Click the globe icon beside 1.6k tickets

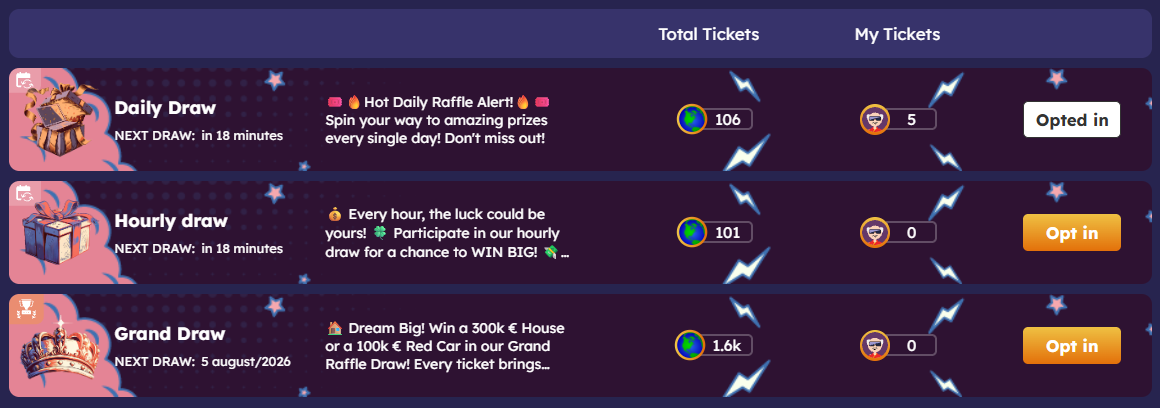(x=691, y=346)
